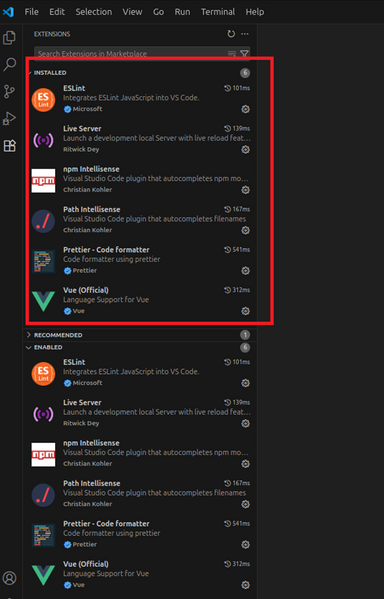Open the View menu
Viewport: 384px width, 599px height.
click(132, 12)
